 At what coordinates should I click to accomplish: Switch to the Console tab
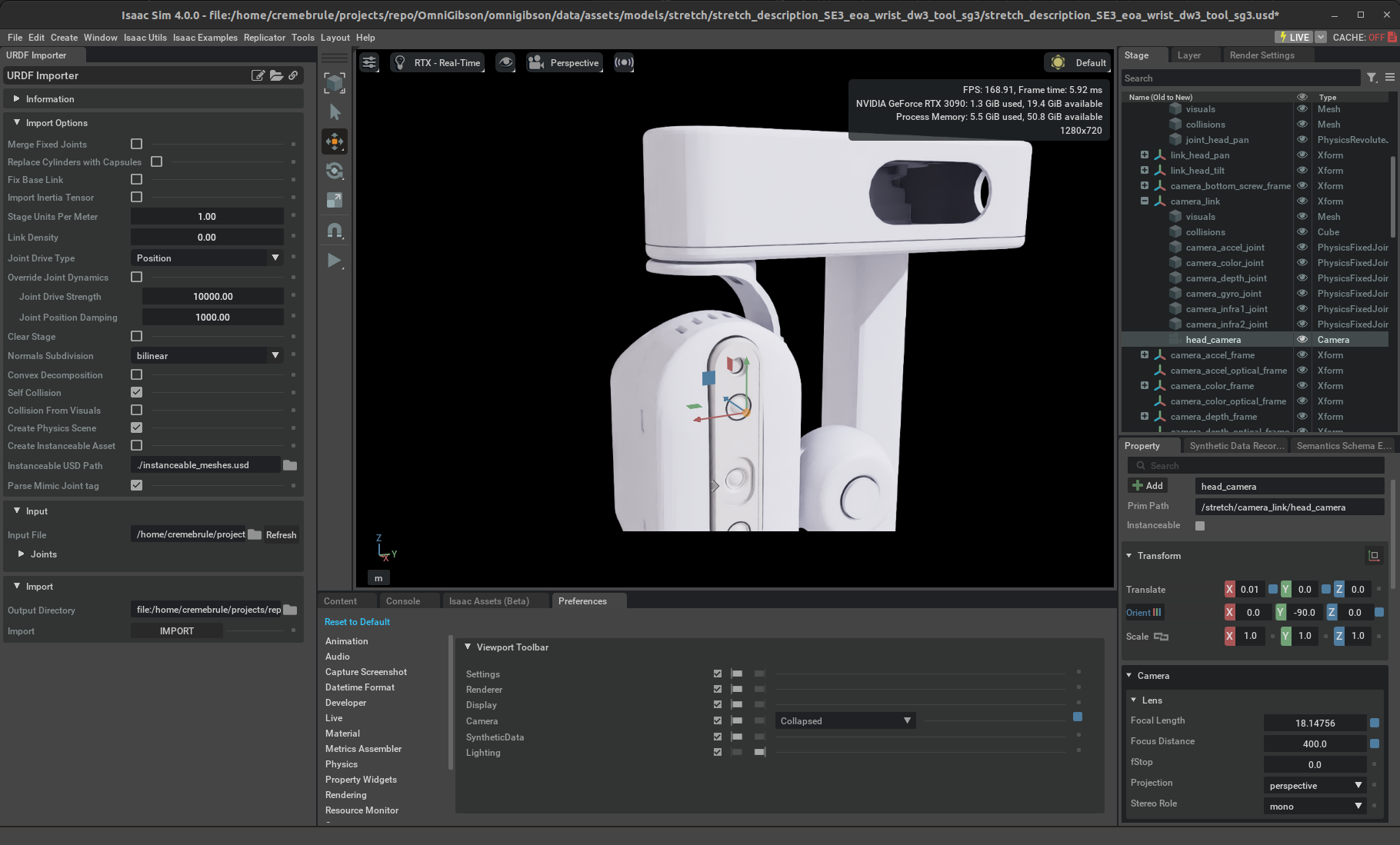point(402,601)
